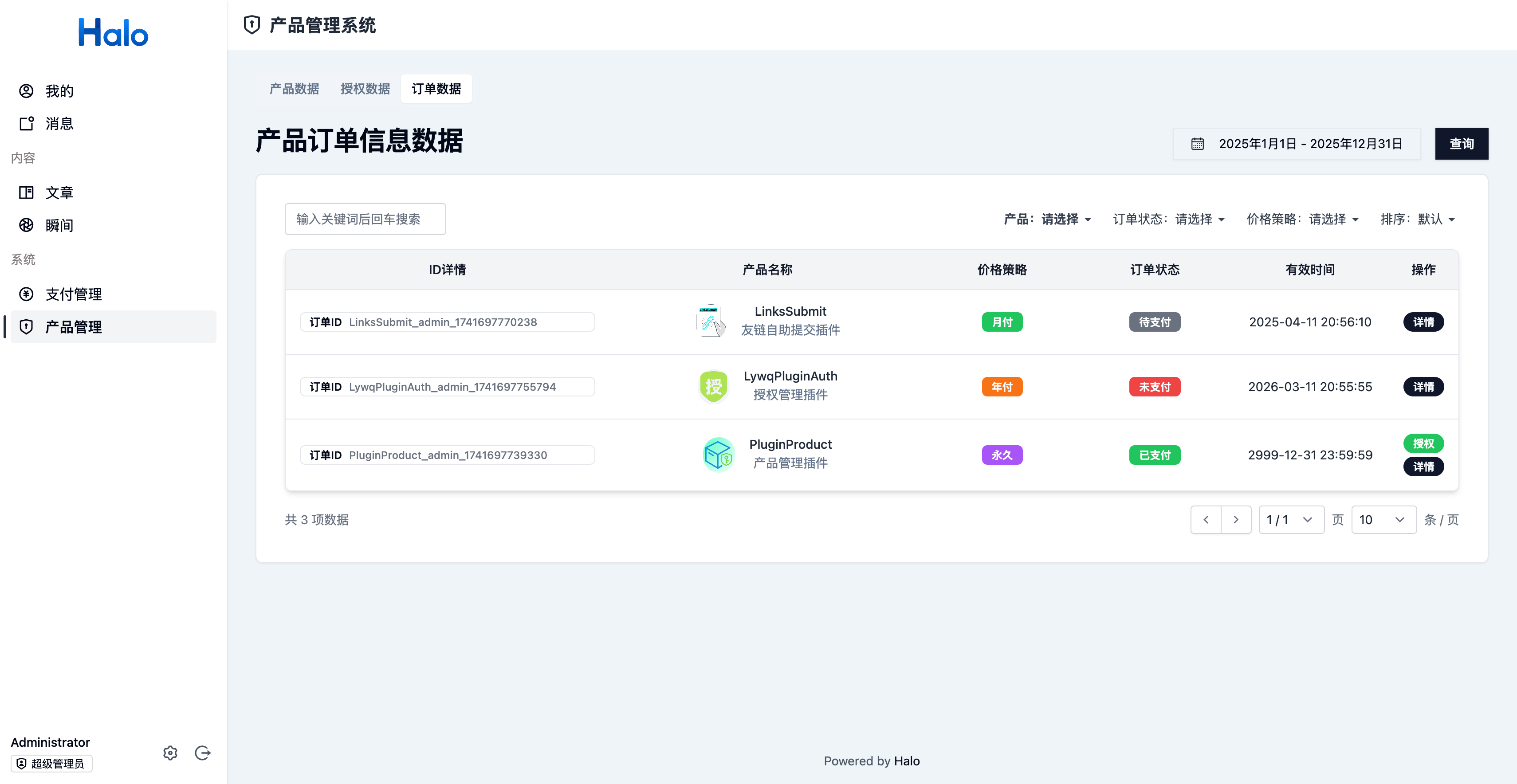This screenshot has width=1517, height=784.
Task: Expand the 产品 filter dropdown
Action: coord(1048,219)
